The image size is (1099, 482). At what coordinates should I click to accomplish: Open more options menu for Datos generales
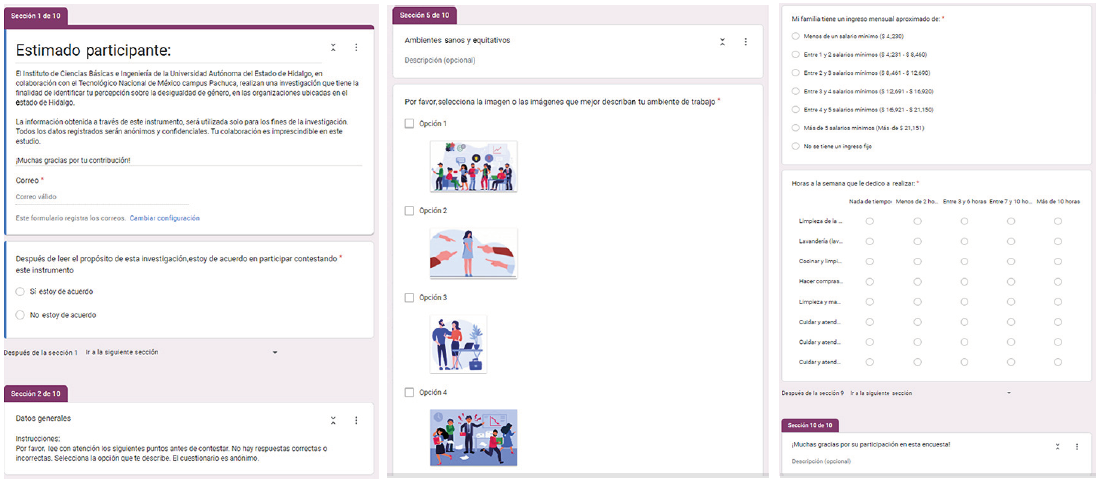click(356, 420)
